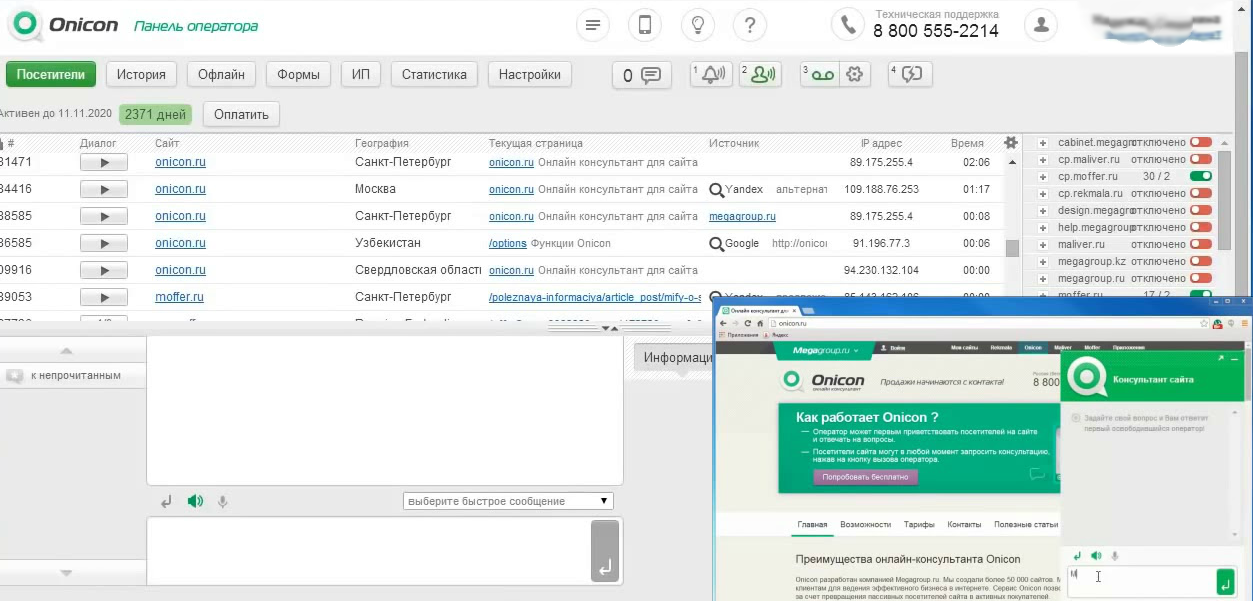
Task: Open the История tab
Action: [x=140, y=75]
